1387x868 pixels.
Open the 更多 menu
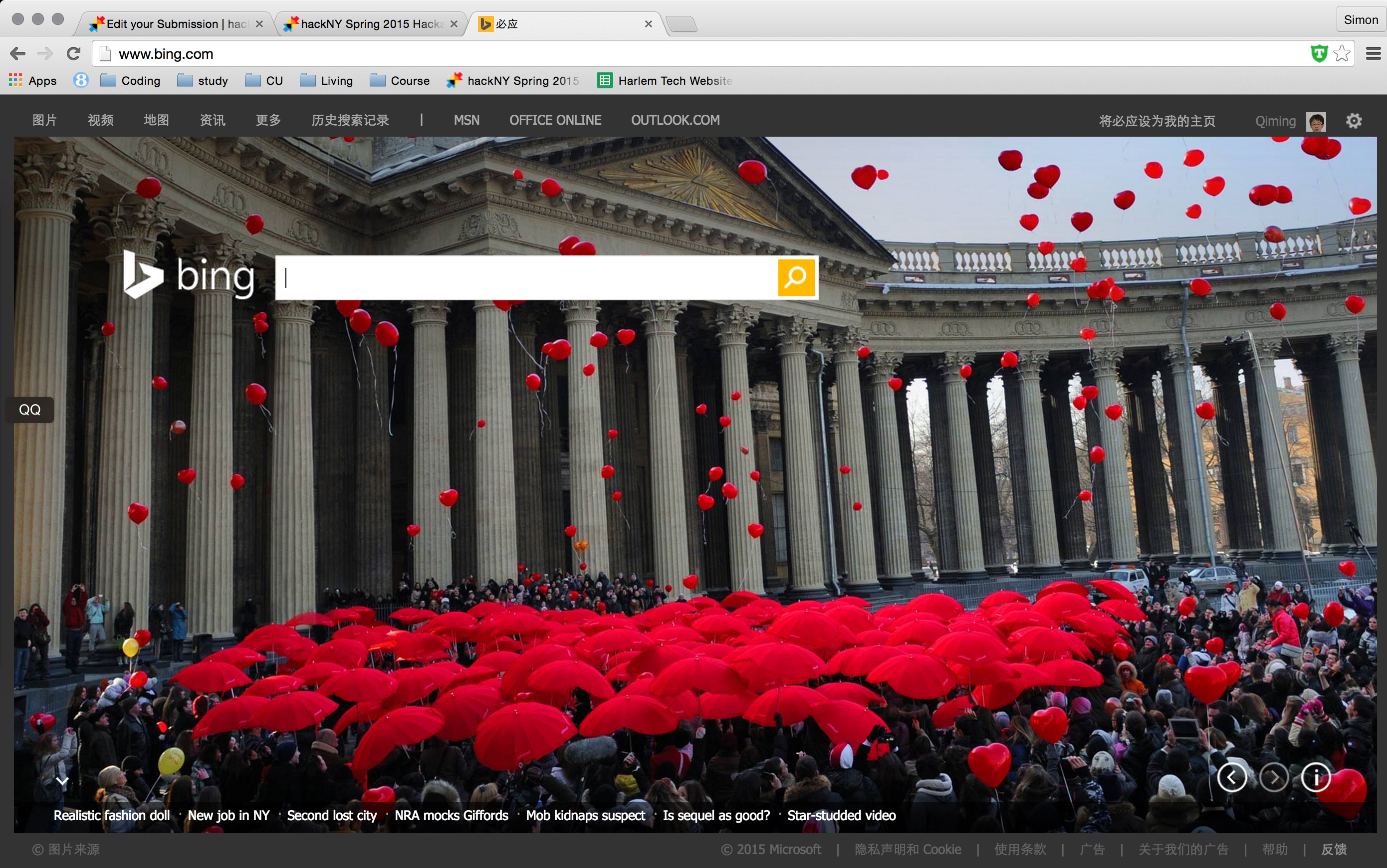(268, 120)
